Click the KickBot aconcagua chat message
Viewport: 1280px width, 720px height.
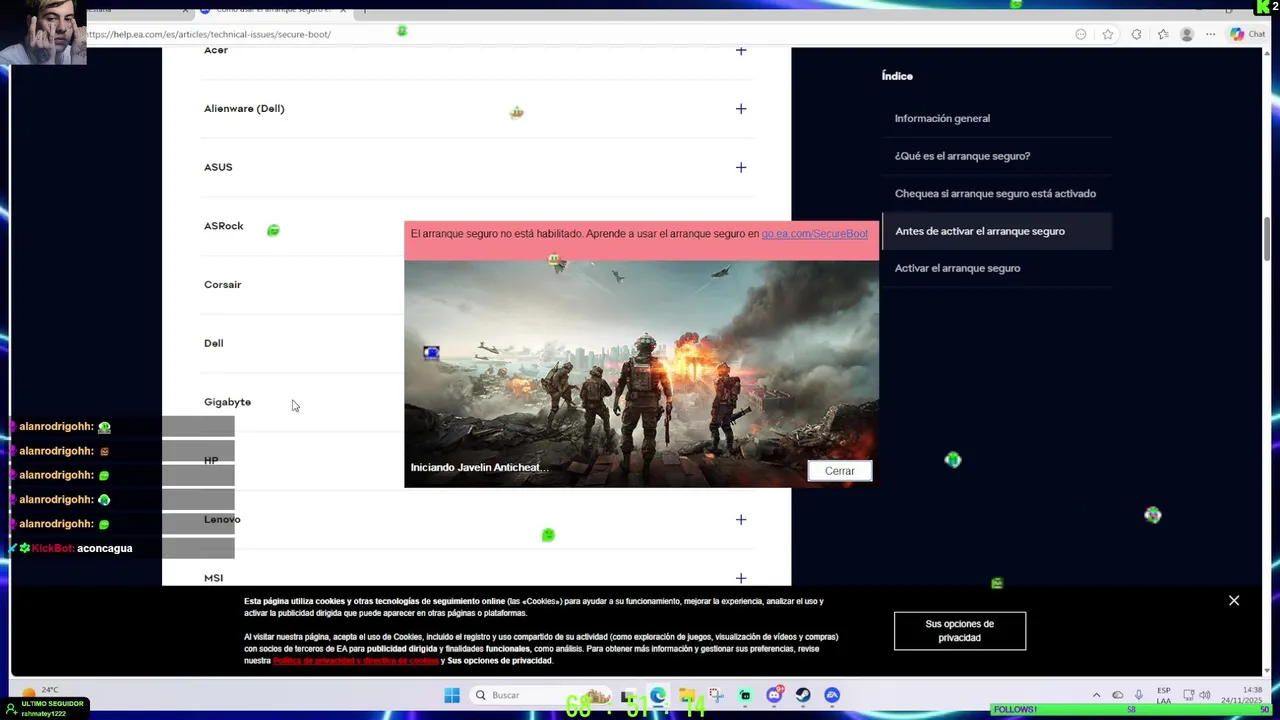(71, 548)
